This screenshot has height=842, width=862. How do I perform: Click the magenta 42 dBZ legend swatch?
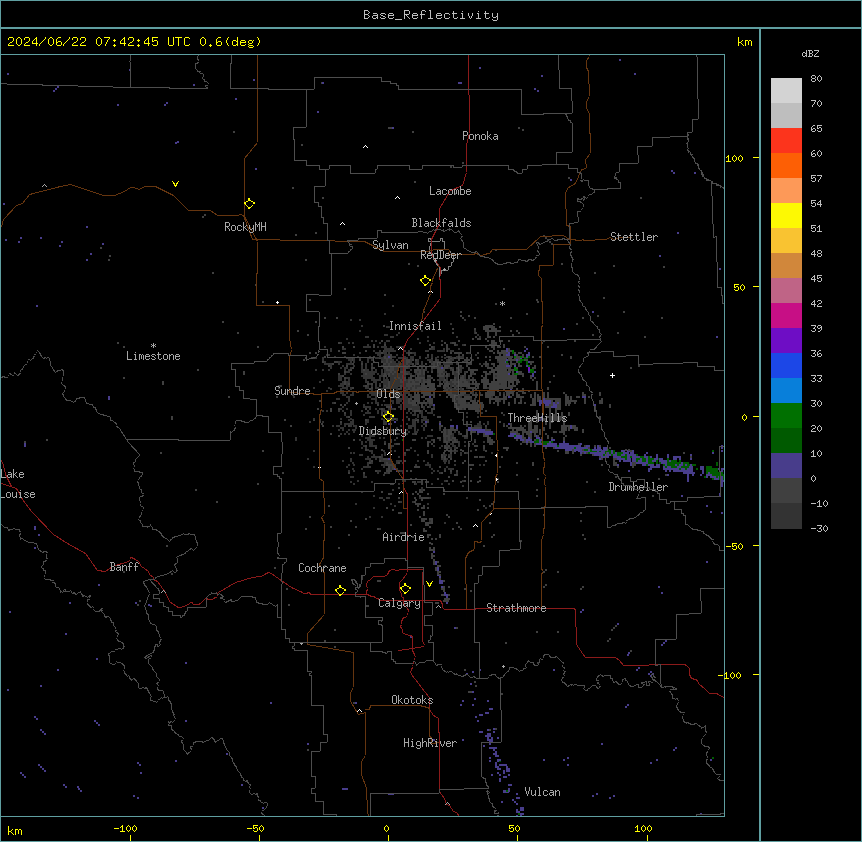[786, 315]
